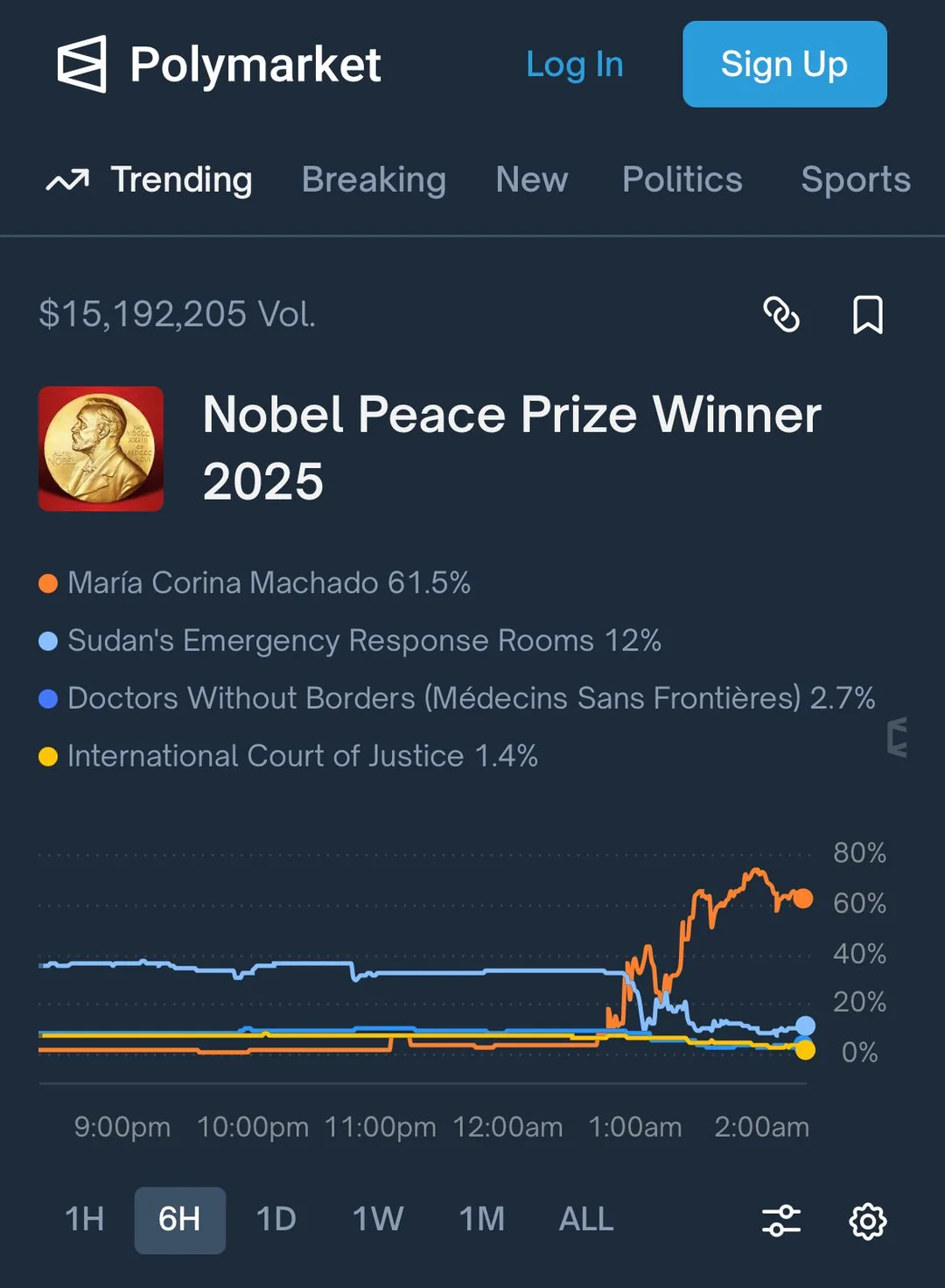945x1288 pixels.
Task: Click the Log In link
Action: (x=574, y=65)
